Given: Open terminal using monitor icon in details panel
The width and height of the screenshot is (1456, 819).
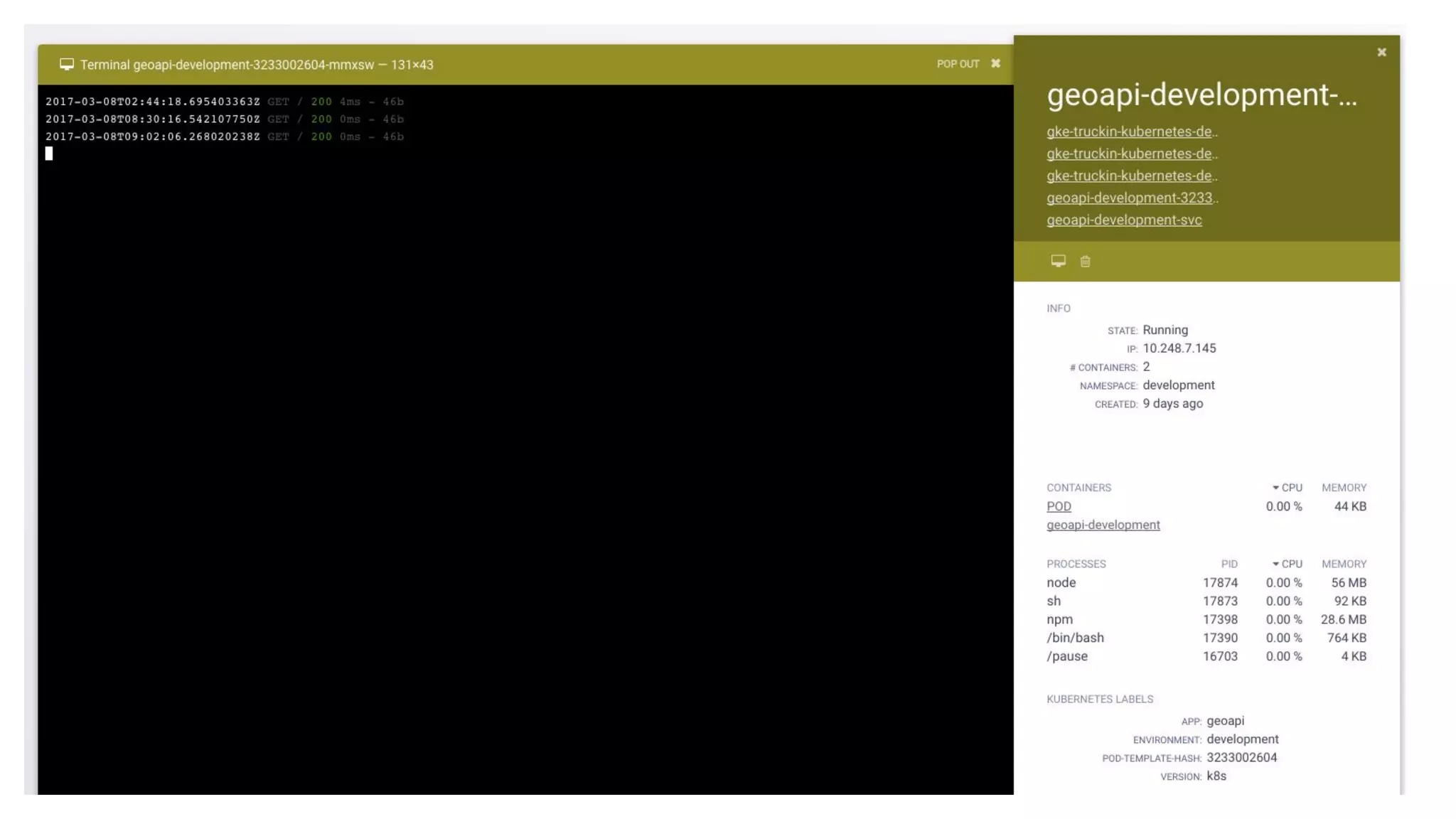Looking at the screenshot, I should pos(1058,261).
